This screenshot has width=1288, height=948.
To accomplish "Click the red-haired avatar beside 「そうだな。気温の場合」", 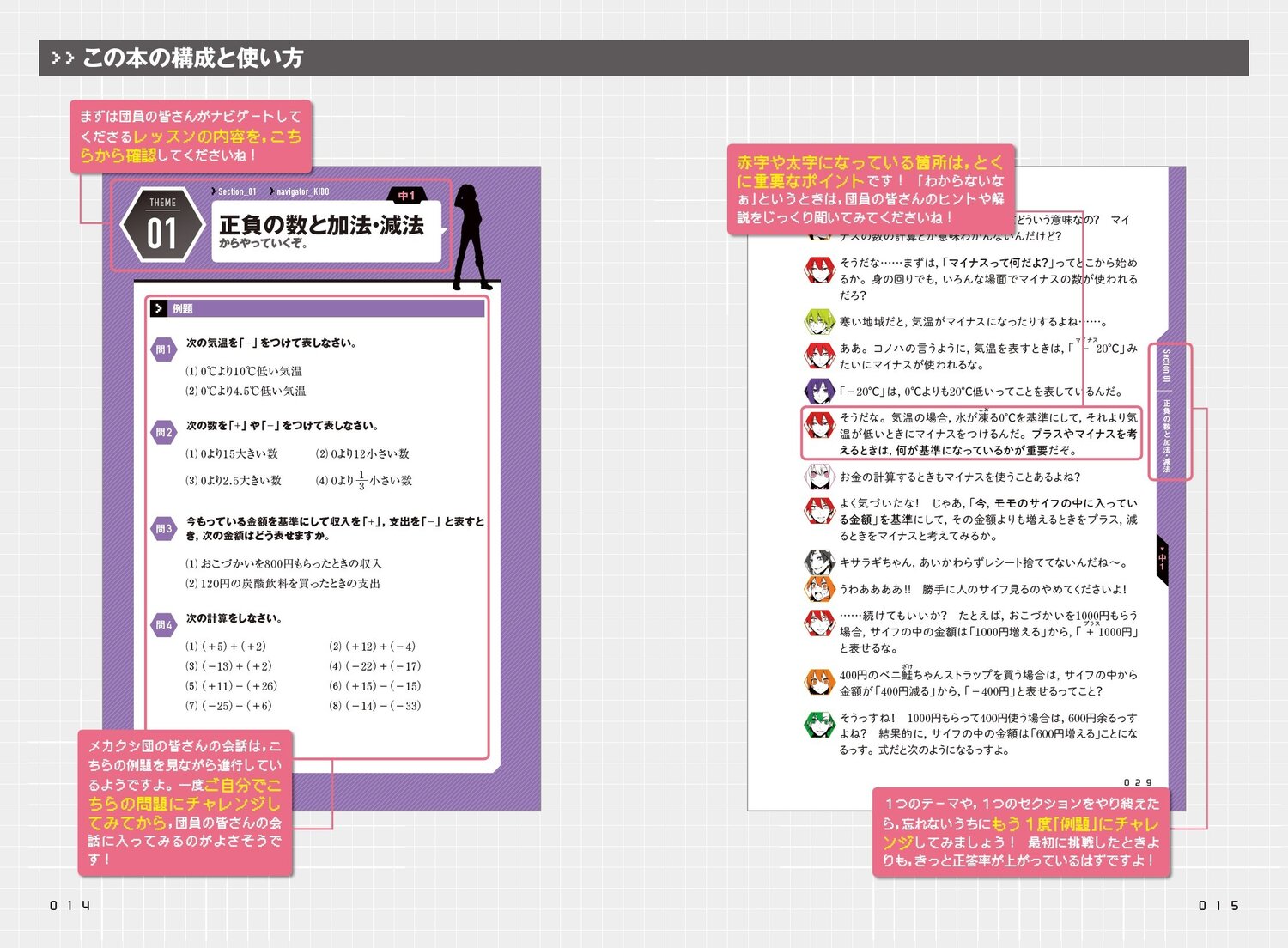I will (x=819, y=424).
